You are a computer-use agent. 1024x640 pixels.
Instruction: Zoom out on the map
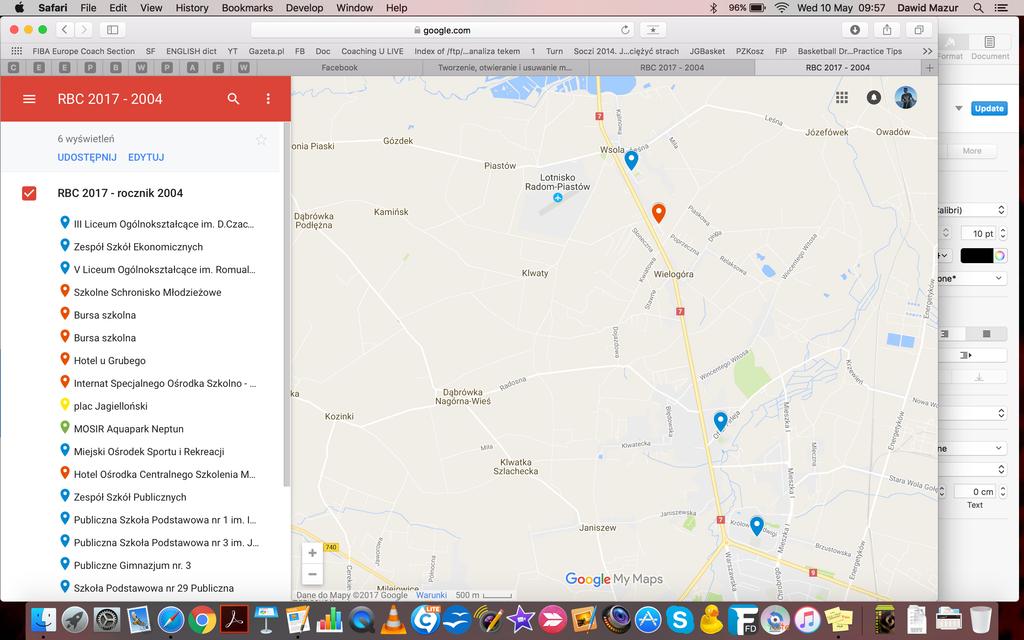tap(312, 574)
